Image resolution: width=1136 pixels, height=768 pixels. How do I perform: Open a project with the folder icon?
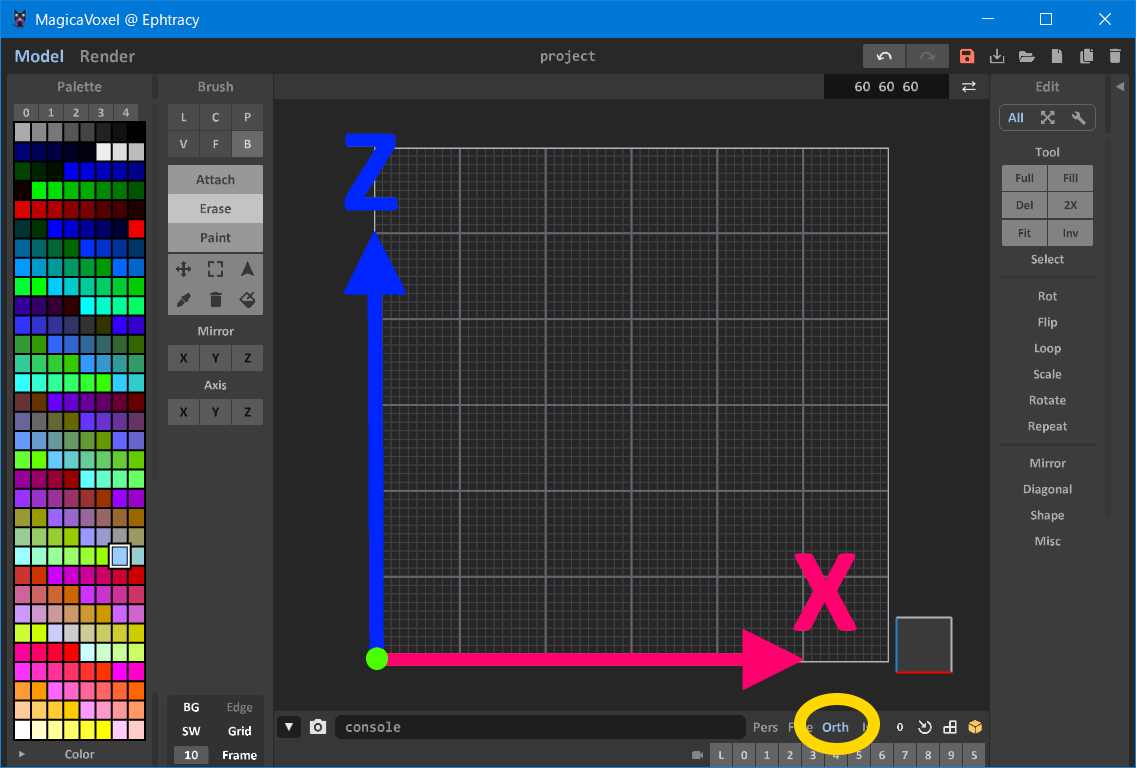coord(1026,57)
